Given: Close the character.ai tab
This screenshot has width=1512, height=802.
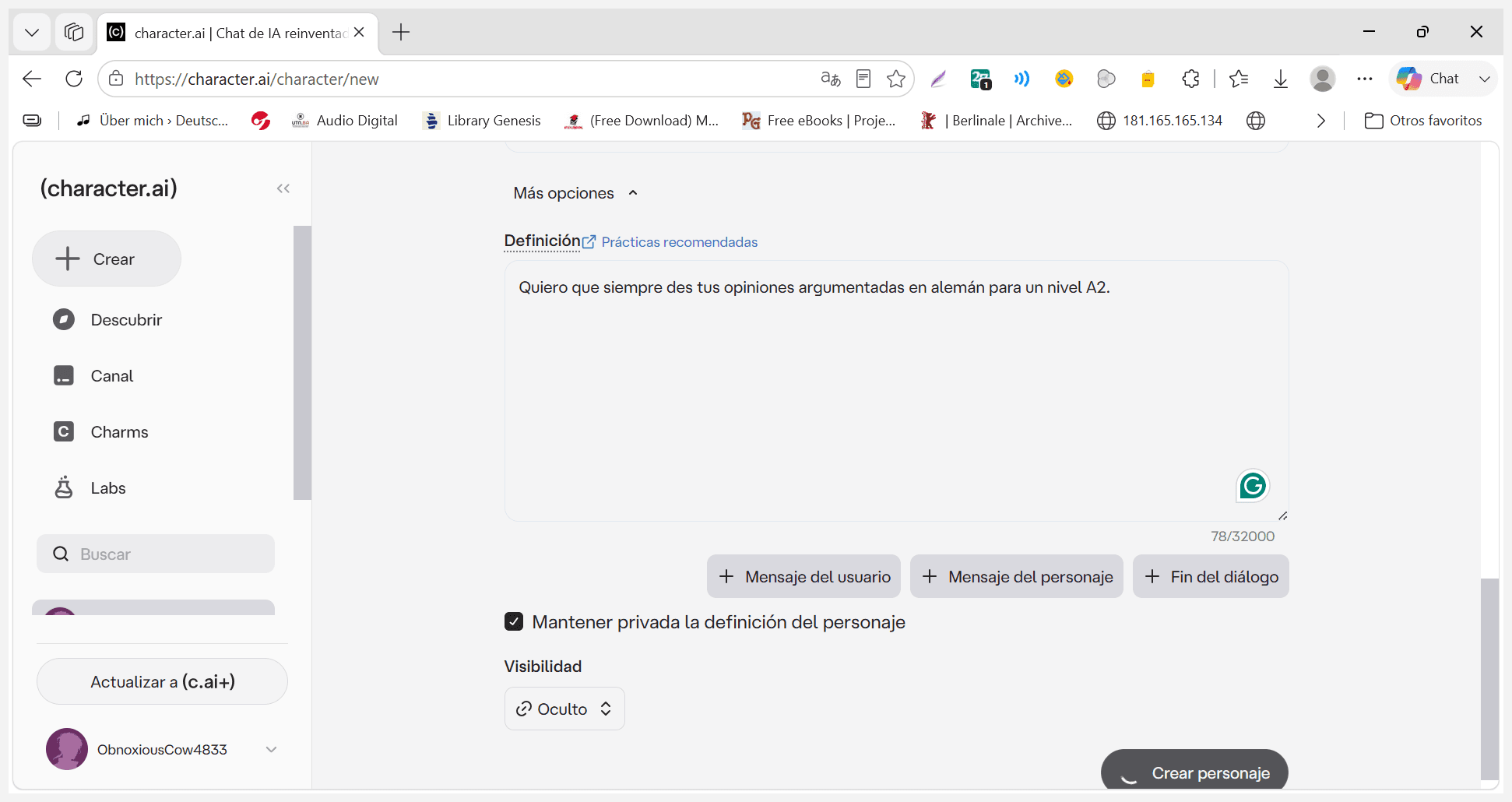Looking at the screenshot, I should (359, 32).
